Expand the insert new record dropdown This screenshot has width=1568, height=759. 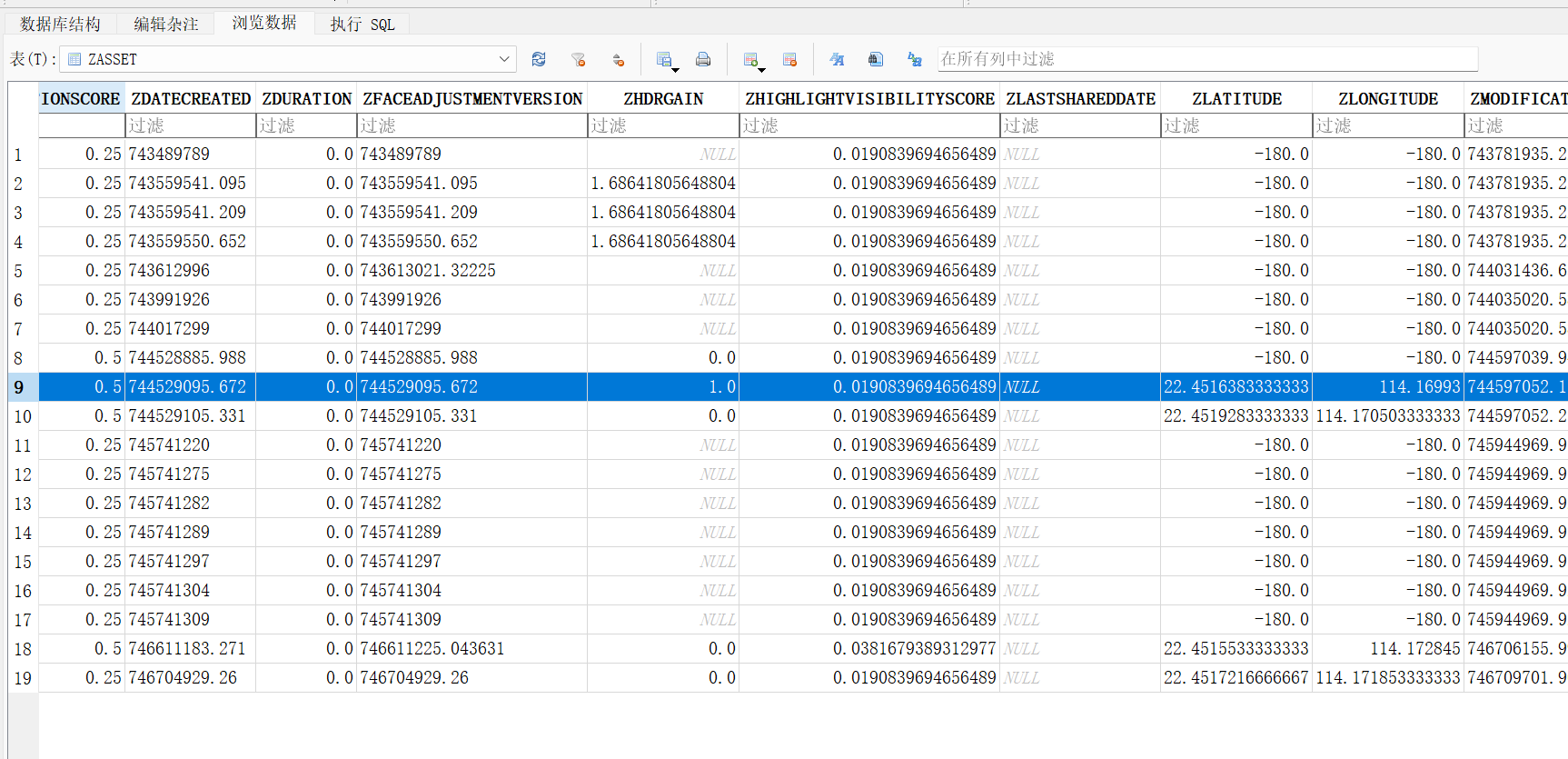pyautogui.click(x=761, y=69)
